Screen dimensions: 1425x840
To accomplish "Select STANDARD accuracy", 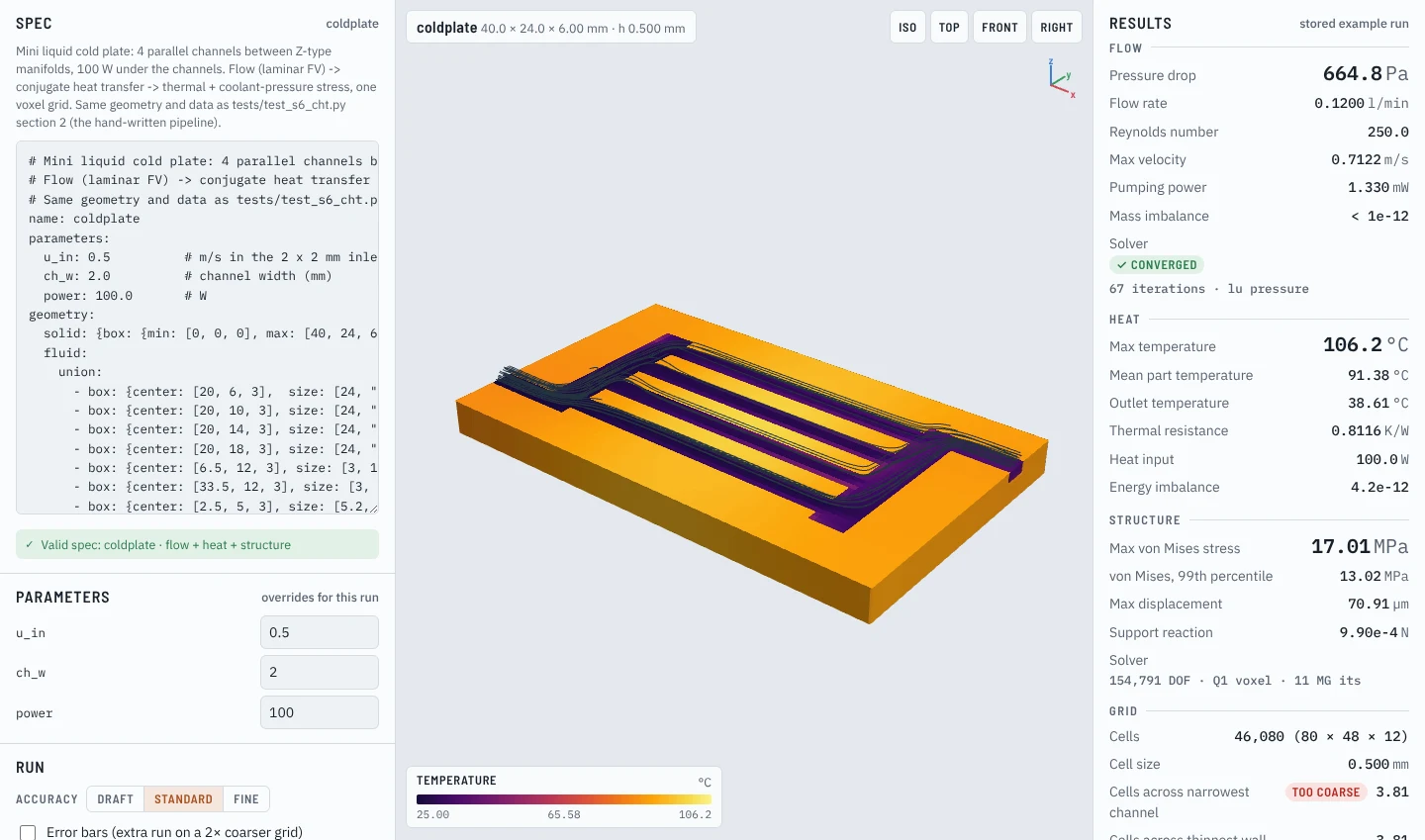I will (183, 799).
